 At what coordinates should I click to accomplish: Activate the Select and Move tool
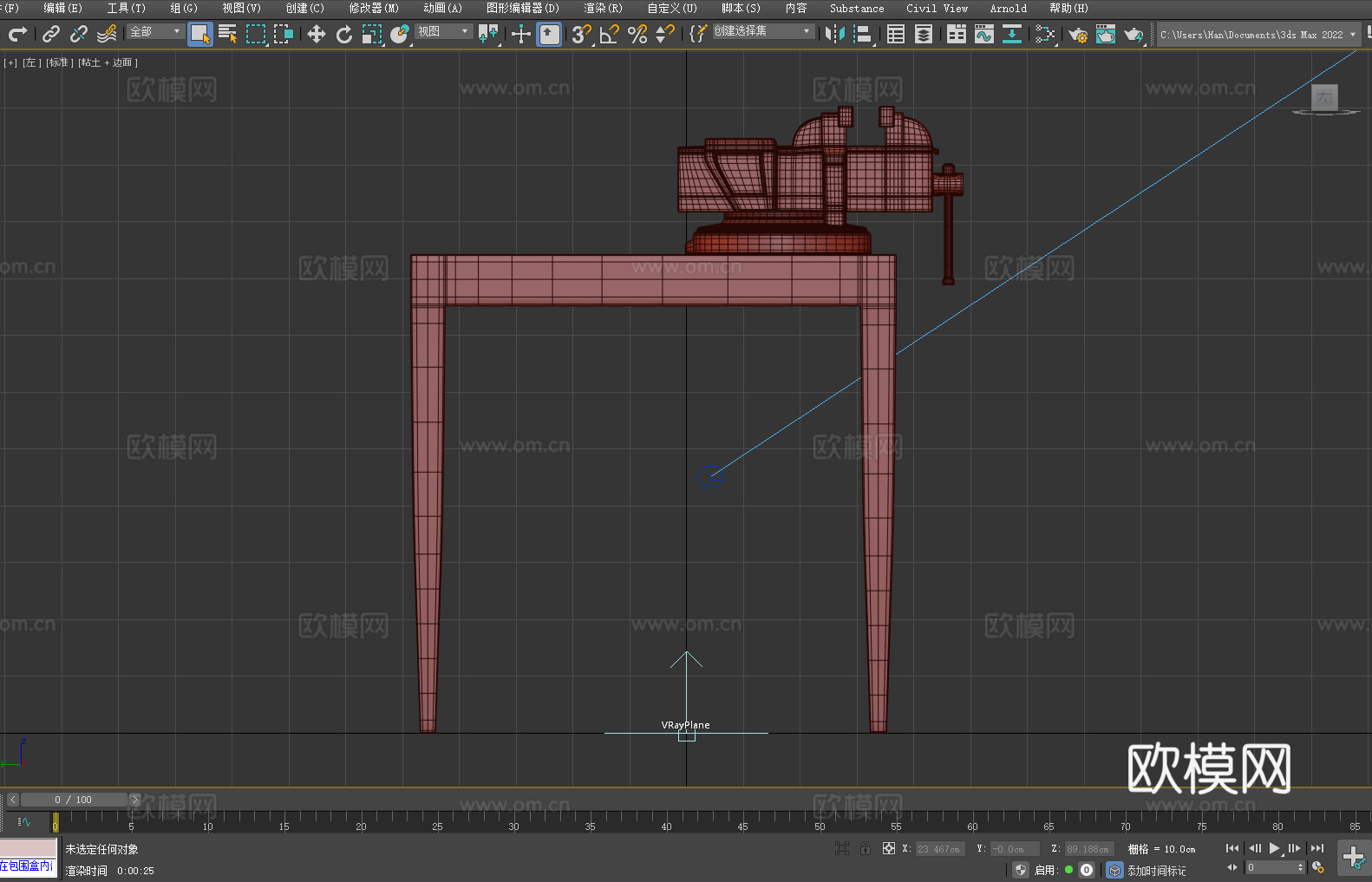[317, 34]
